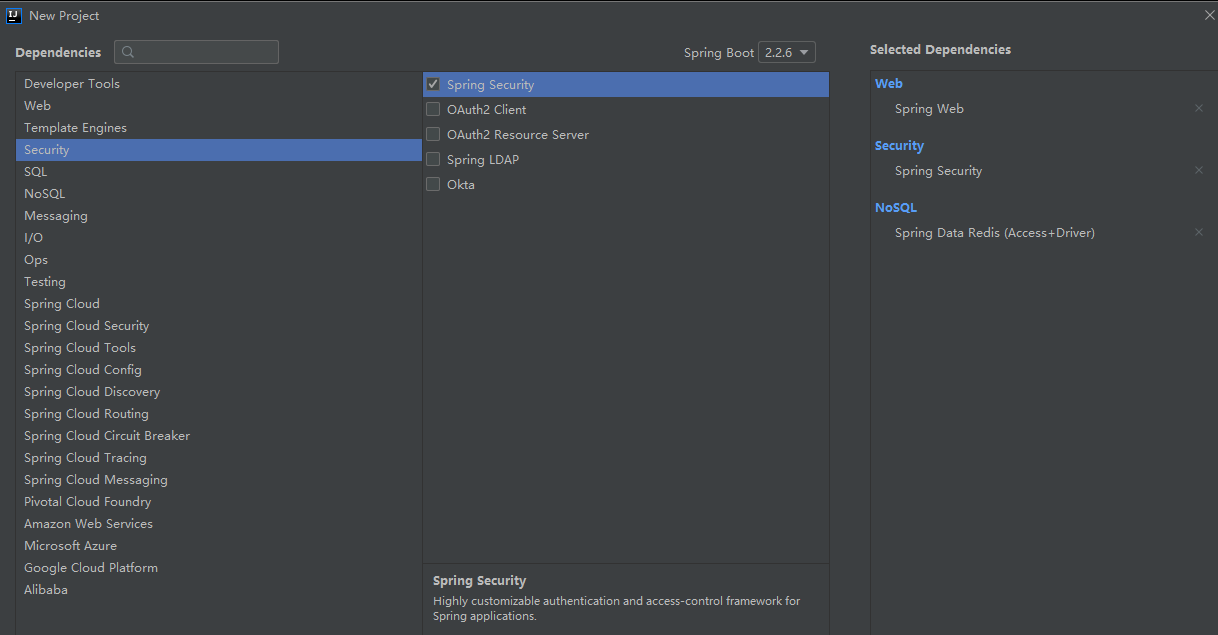Select the Spring Cloud category
Image resolution: width=1218 pixels, height=635 pixels.
click(219, 303)
